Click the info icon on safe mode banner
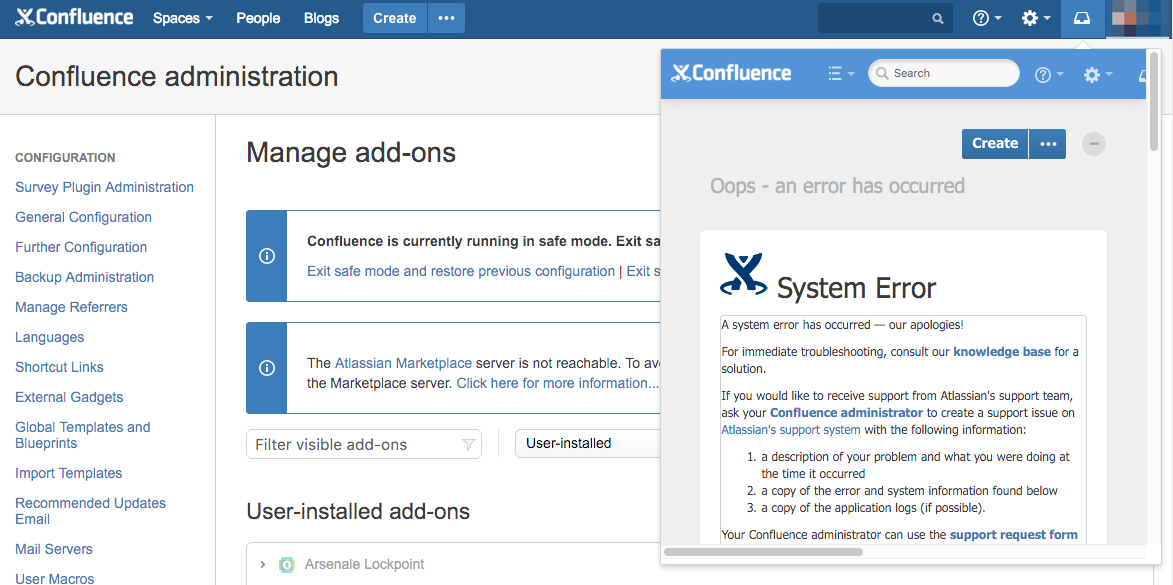Screen dimensions: 1173x585 266,256
